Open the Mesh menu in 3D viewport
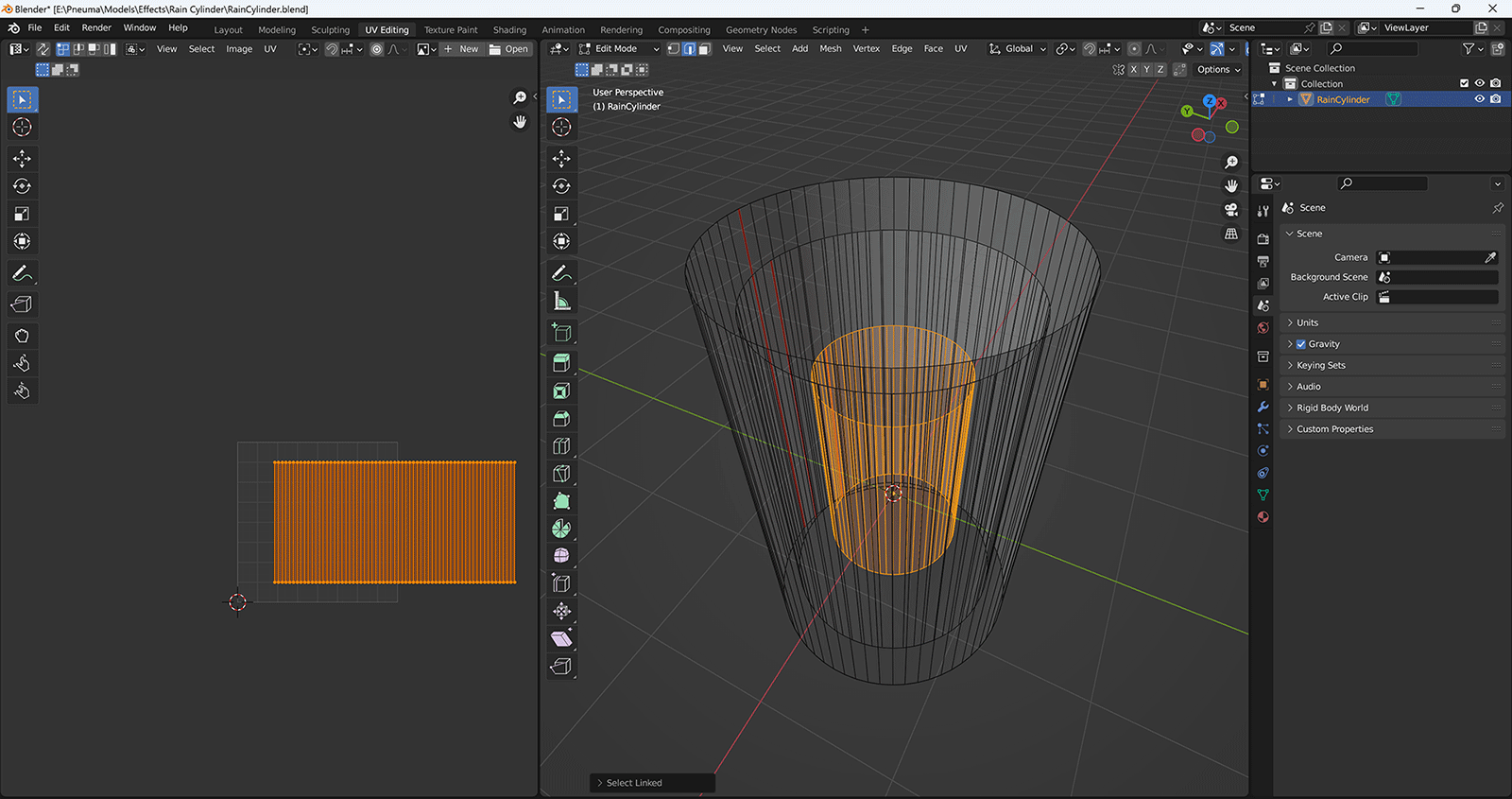 [830, 49]
